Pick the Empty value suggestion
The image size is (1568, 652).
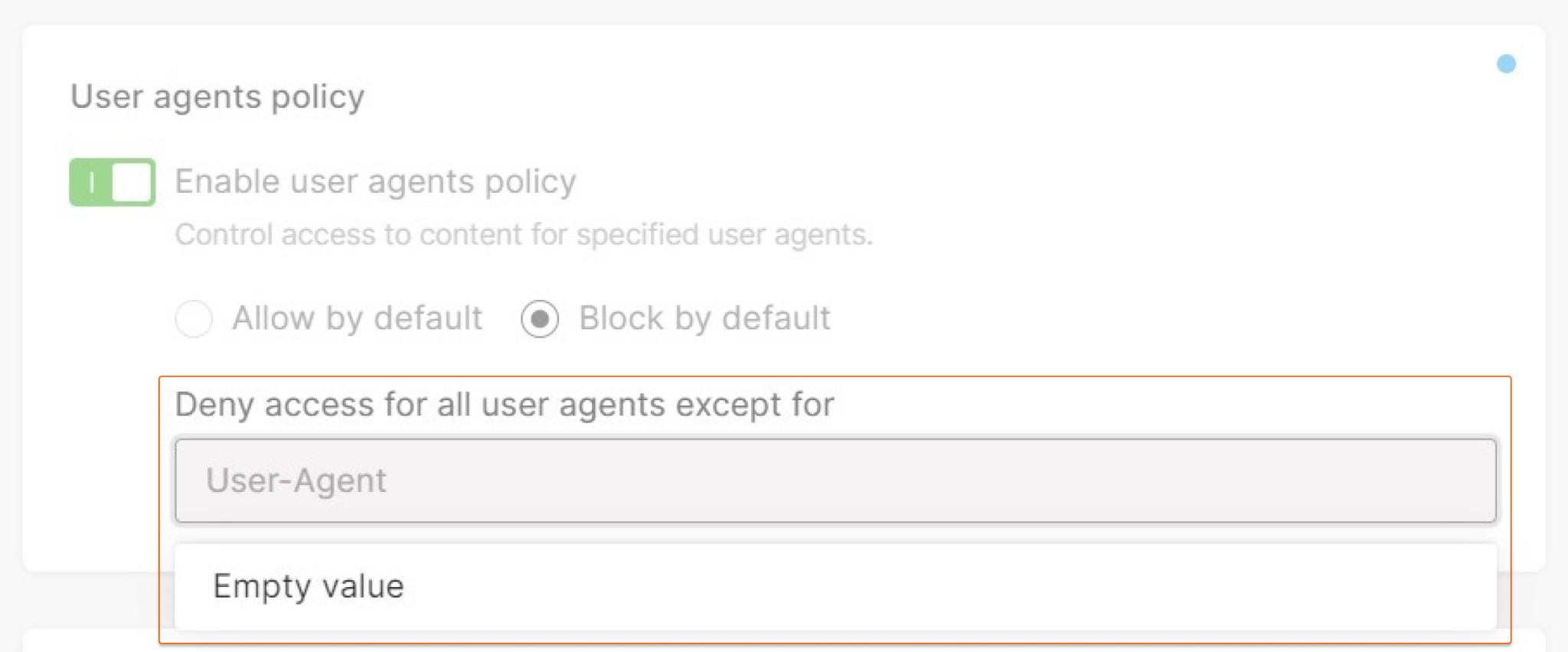[x=835, y=586]
